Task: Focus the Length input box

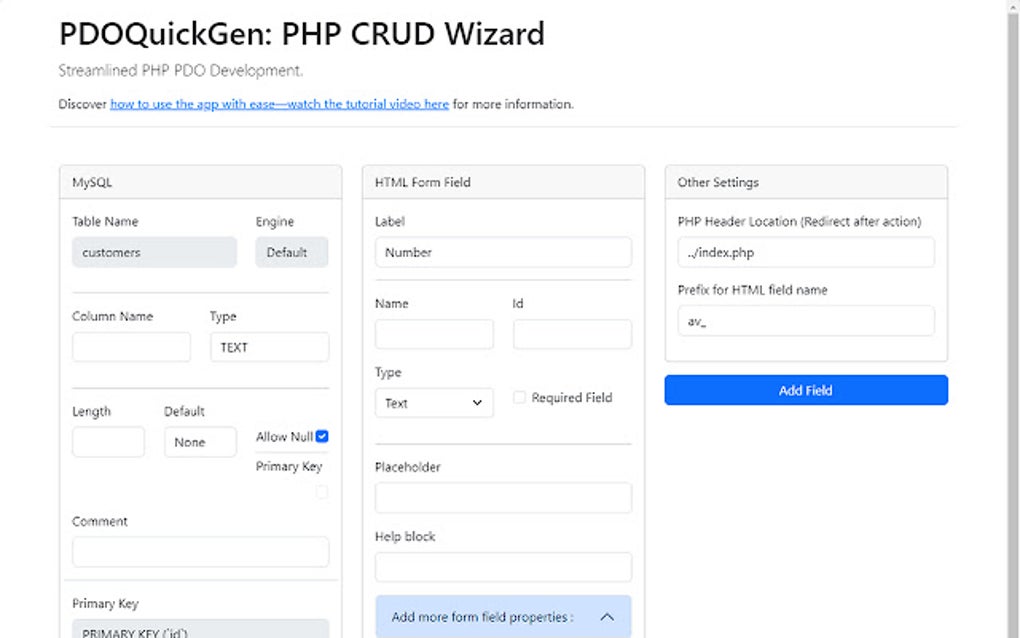Action: [108, 442]
